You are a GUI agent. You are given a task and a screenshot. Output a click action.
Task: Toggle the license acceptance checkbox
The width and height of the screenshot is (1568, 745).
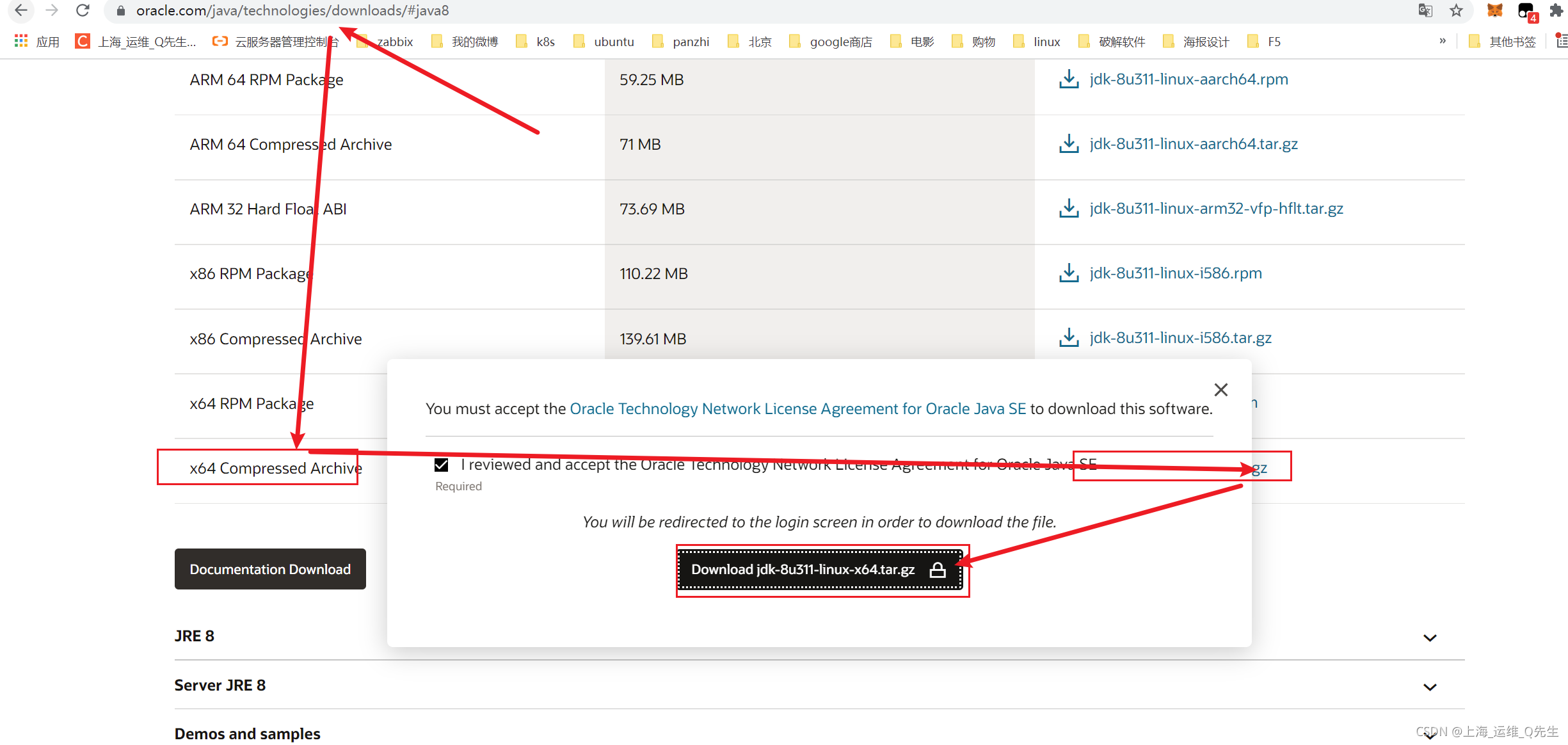click(441, 465)
